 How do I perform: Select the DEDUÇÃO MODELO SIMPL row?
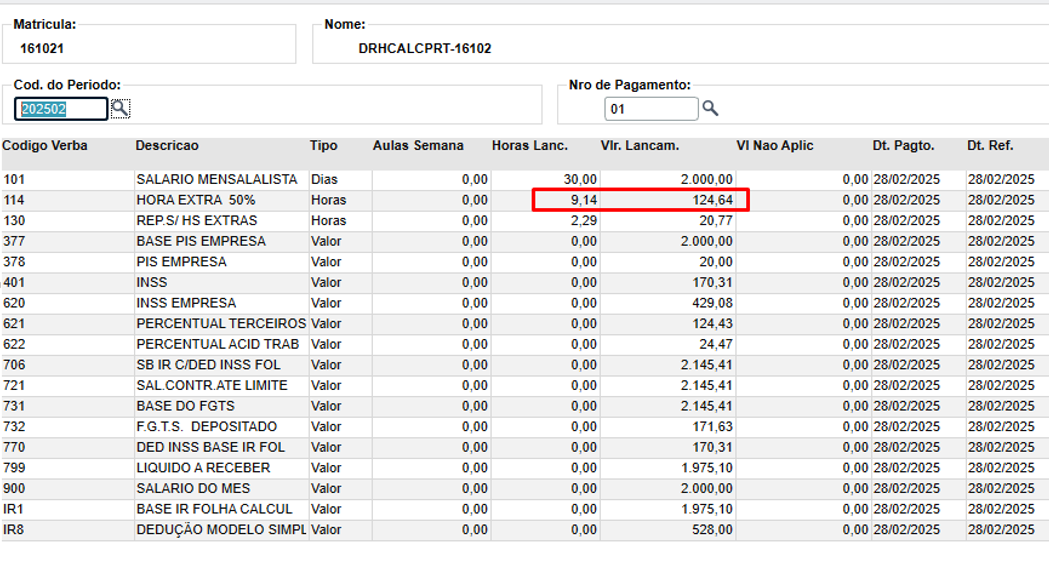[220, 530]
